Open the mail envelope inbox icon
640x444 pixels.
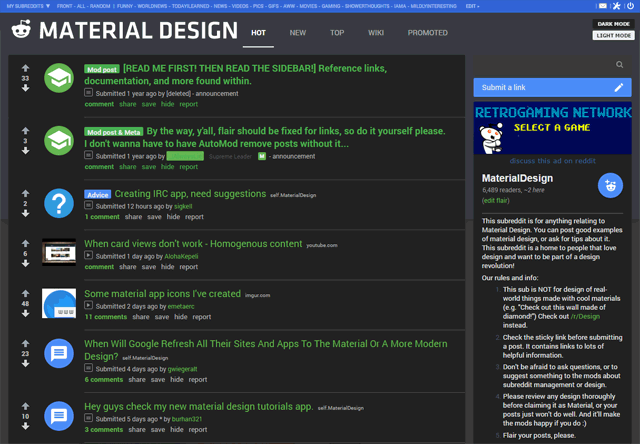pyautogui.click(x=602, y=6)
